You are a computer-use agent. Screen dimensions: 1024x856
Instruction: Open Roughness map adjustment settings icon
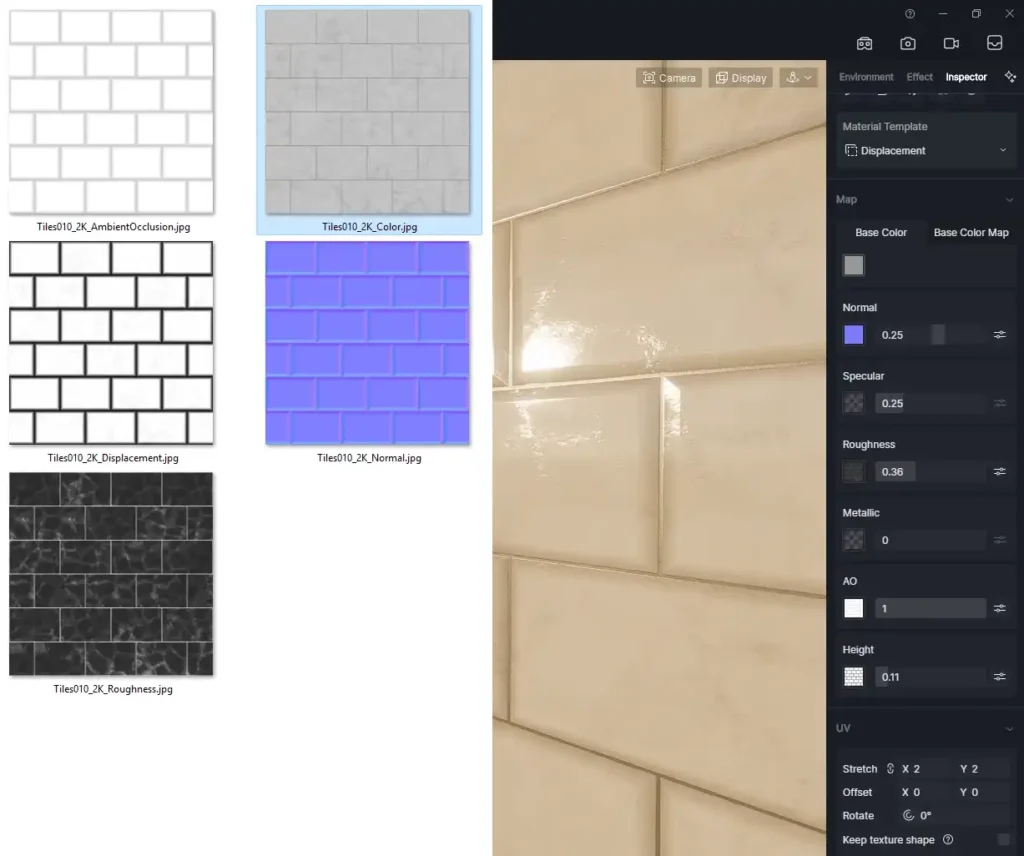coord(999,472)
